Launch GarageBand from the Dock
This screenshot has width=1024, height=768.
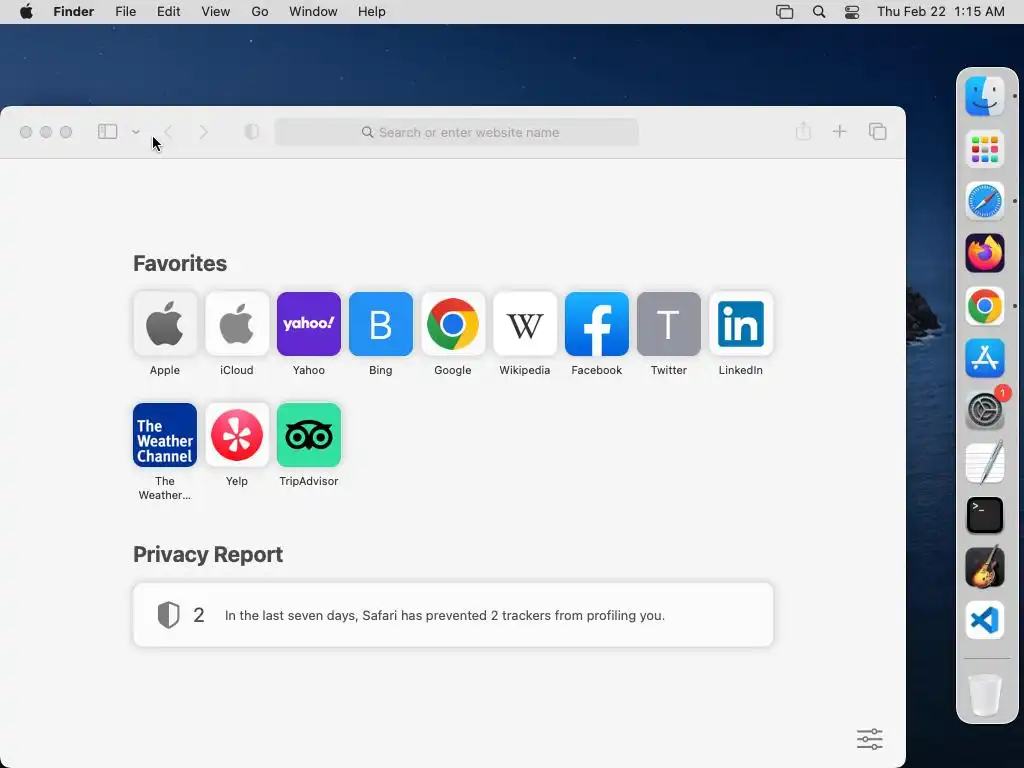tap(985, 568)
